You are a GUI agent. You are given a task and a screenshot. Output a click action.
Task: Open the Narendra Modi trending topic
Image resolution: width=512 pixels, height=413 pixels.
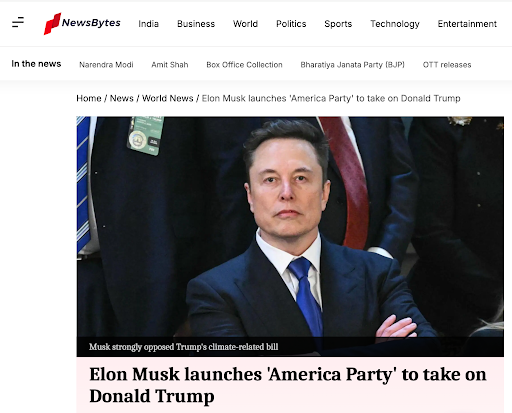tap(106, 64)
